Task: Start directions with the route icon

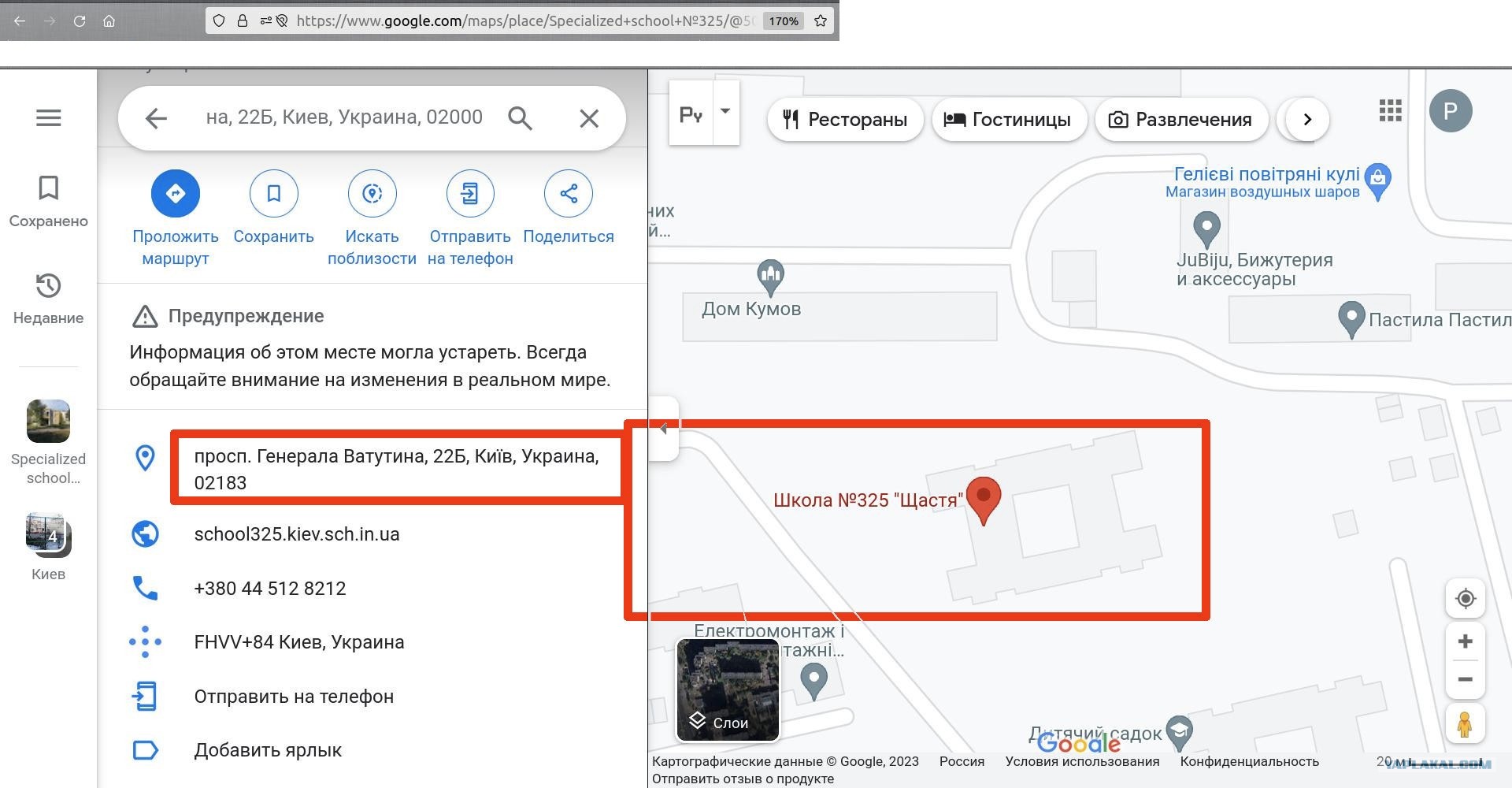Action: click(x=176, y=193)
